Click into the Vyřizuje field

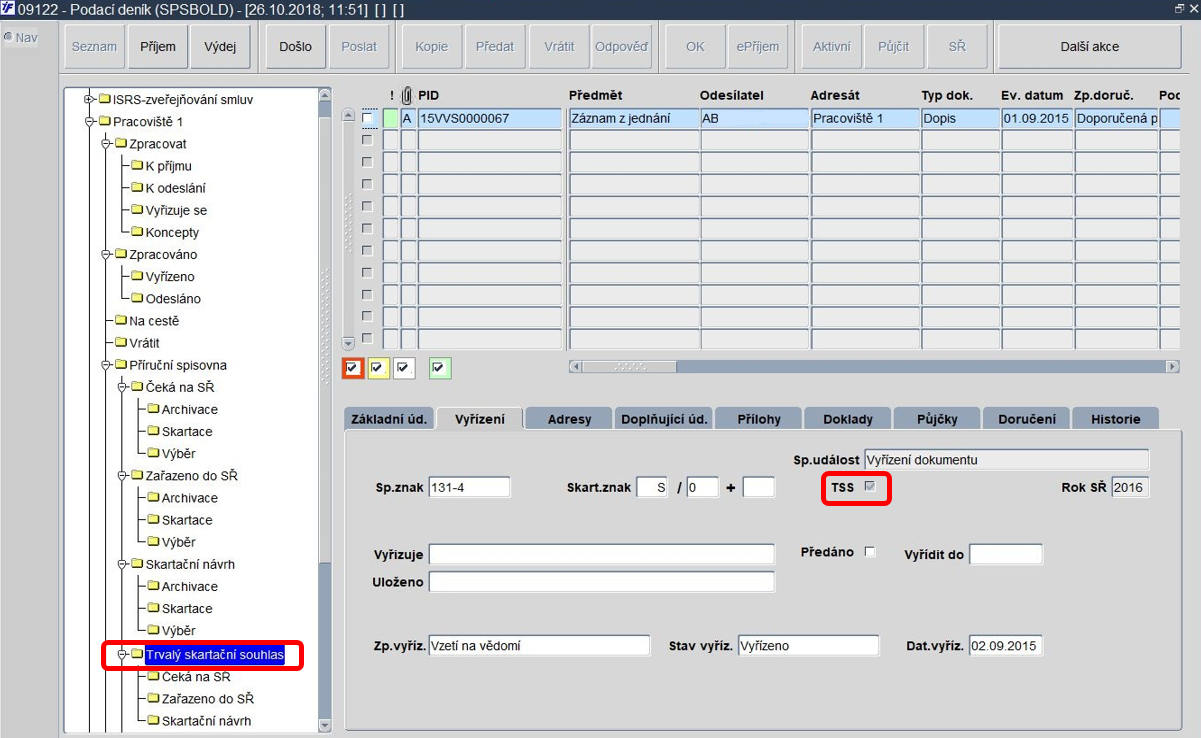click(x=601, y=554)
